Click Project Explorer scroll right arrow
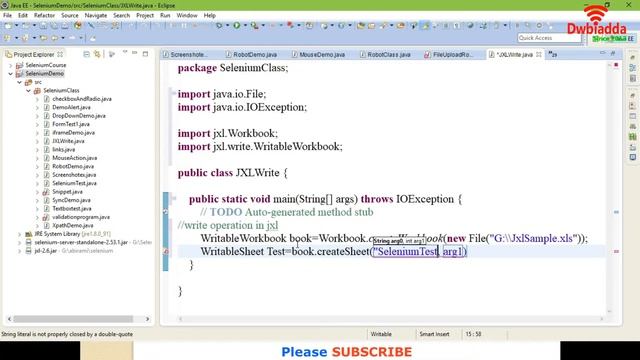Image resolution: width=640 pixels, height=360 pixels. [x=147, y=319]
